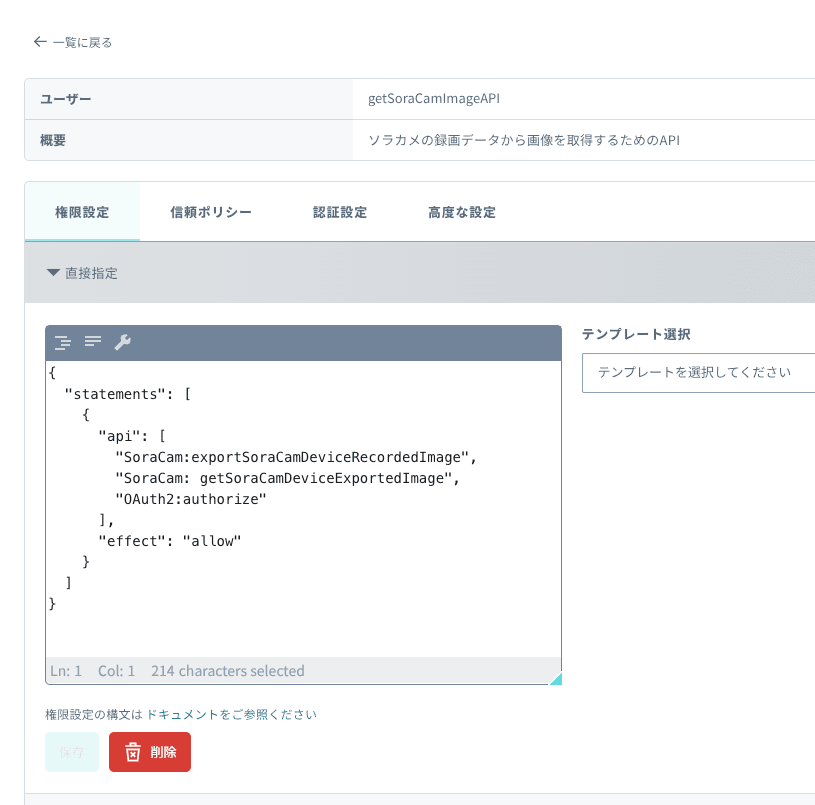Go back via 一覧に戻る link

(x=73, y=42)
